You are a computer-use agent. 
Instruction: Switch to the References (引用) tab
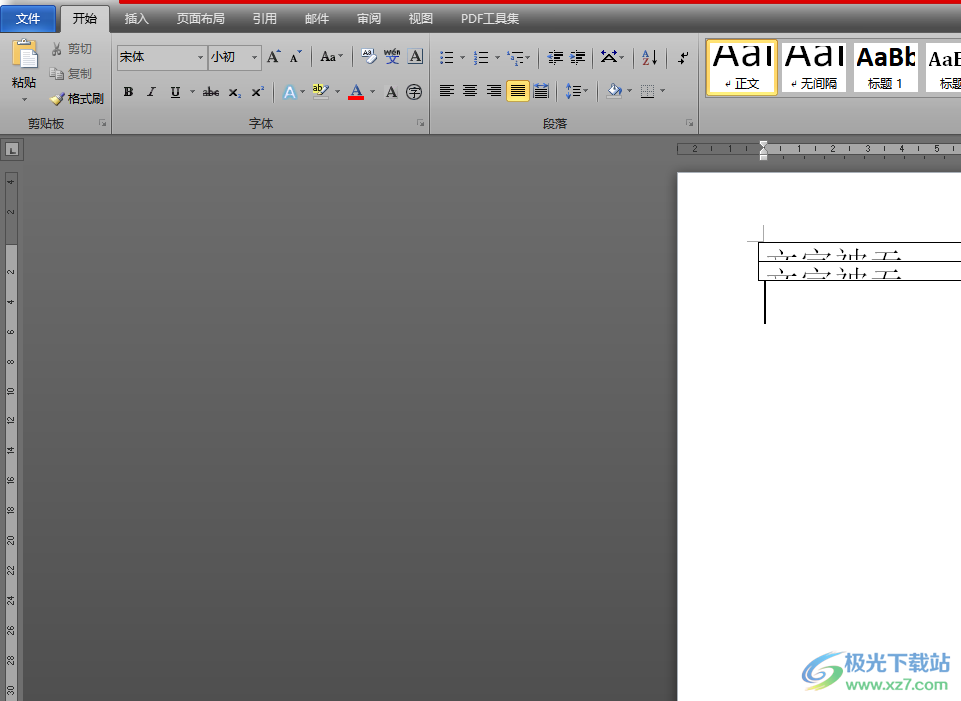(265, 19)
